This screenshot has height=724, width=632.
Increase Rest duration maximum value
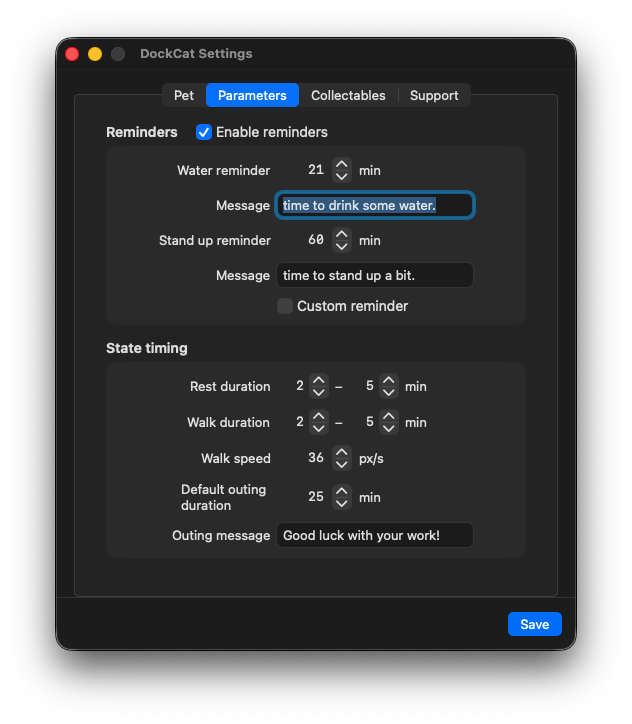coord(389,380)
